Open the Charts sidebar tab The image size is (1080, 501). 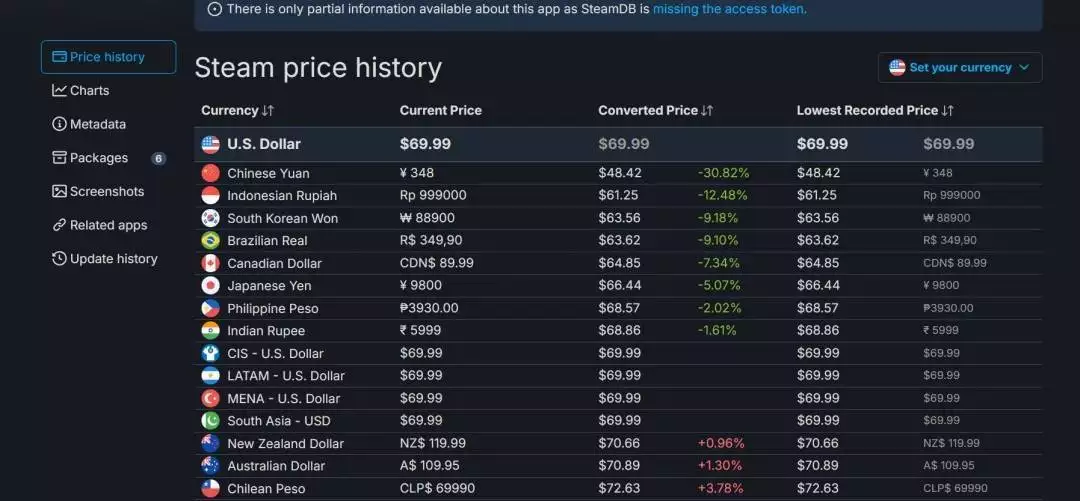pyautogui.click(x=89, y=90)
